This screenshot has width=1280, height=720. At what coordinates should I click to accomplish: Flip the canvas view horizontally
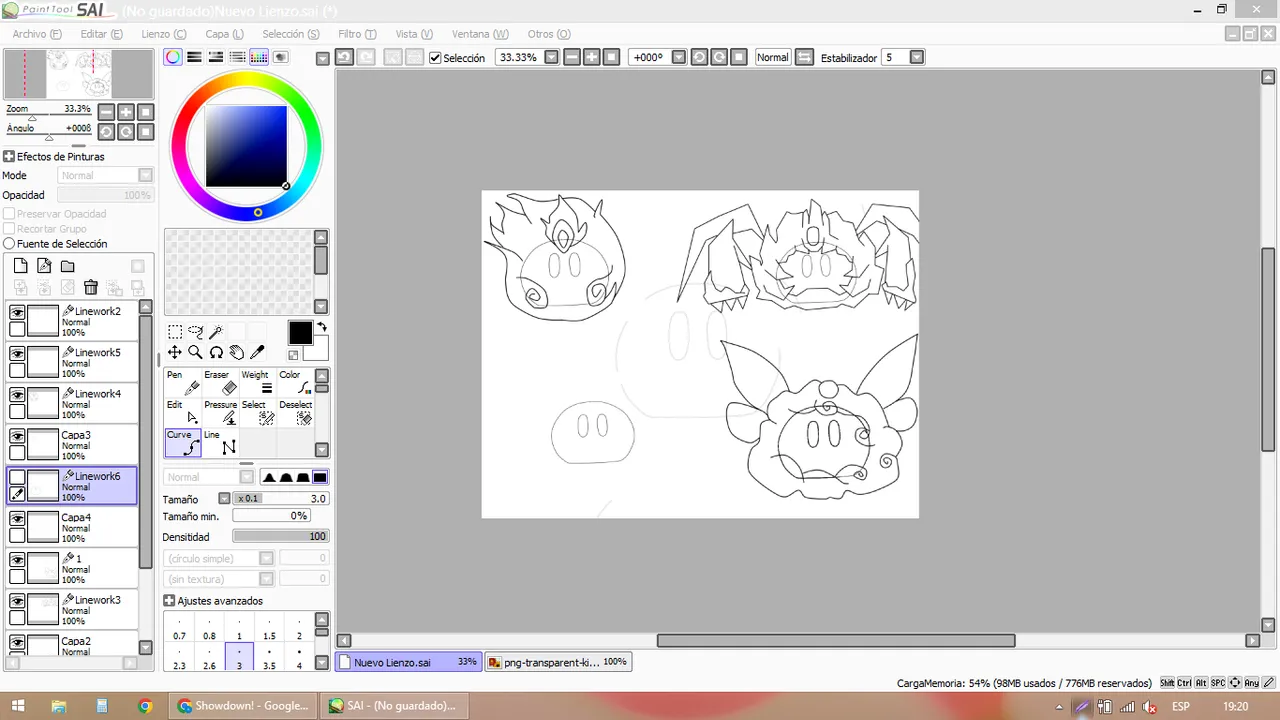point(804,57)
